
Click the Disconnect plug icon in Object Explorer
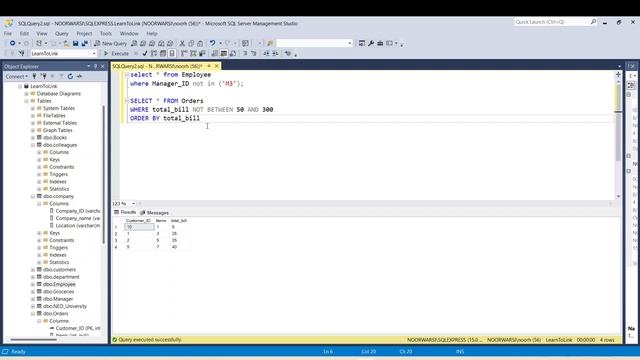pyautogui.click(x=44, y=76)
